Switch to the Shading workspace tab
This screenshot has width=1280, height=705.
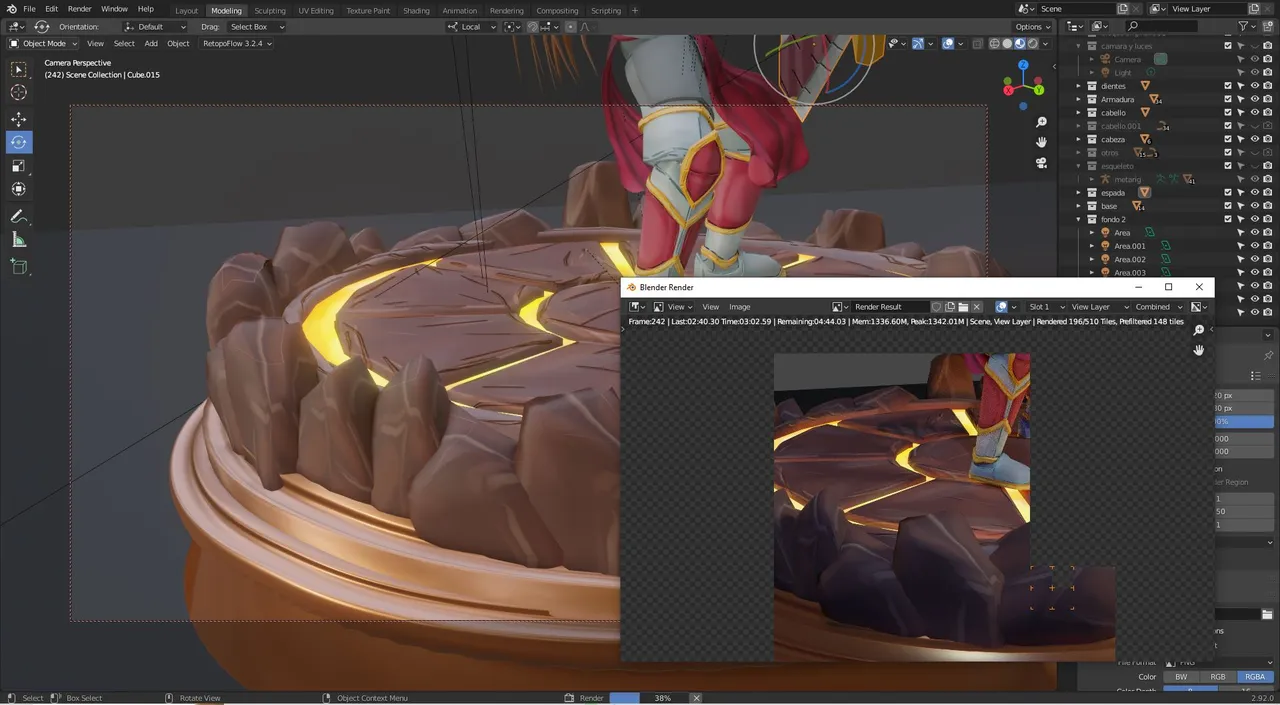pos(416,10)
